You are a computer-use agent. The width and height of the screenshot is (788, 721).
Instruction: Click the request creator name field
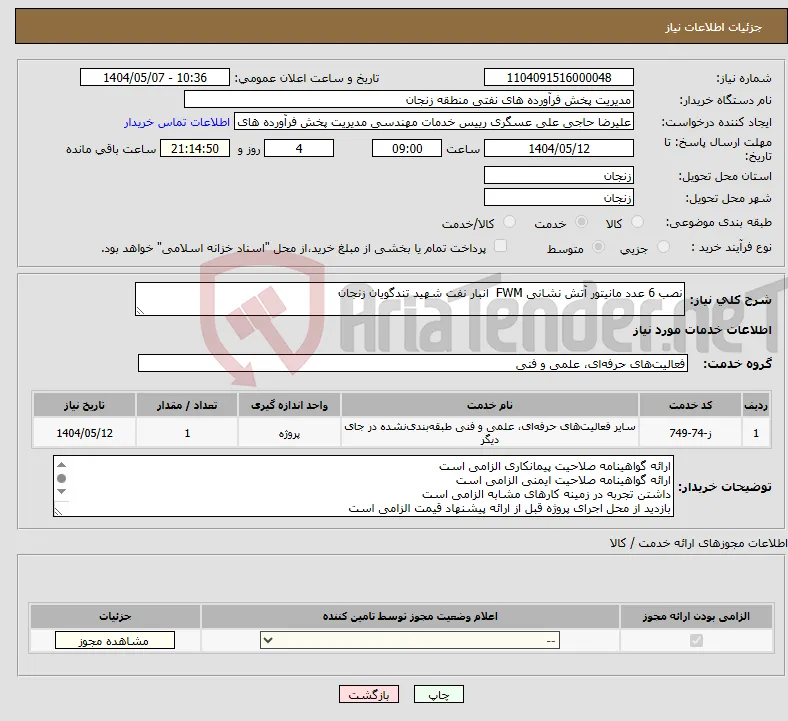434,122
